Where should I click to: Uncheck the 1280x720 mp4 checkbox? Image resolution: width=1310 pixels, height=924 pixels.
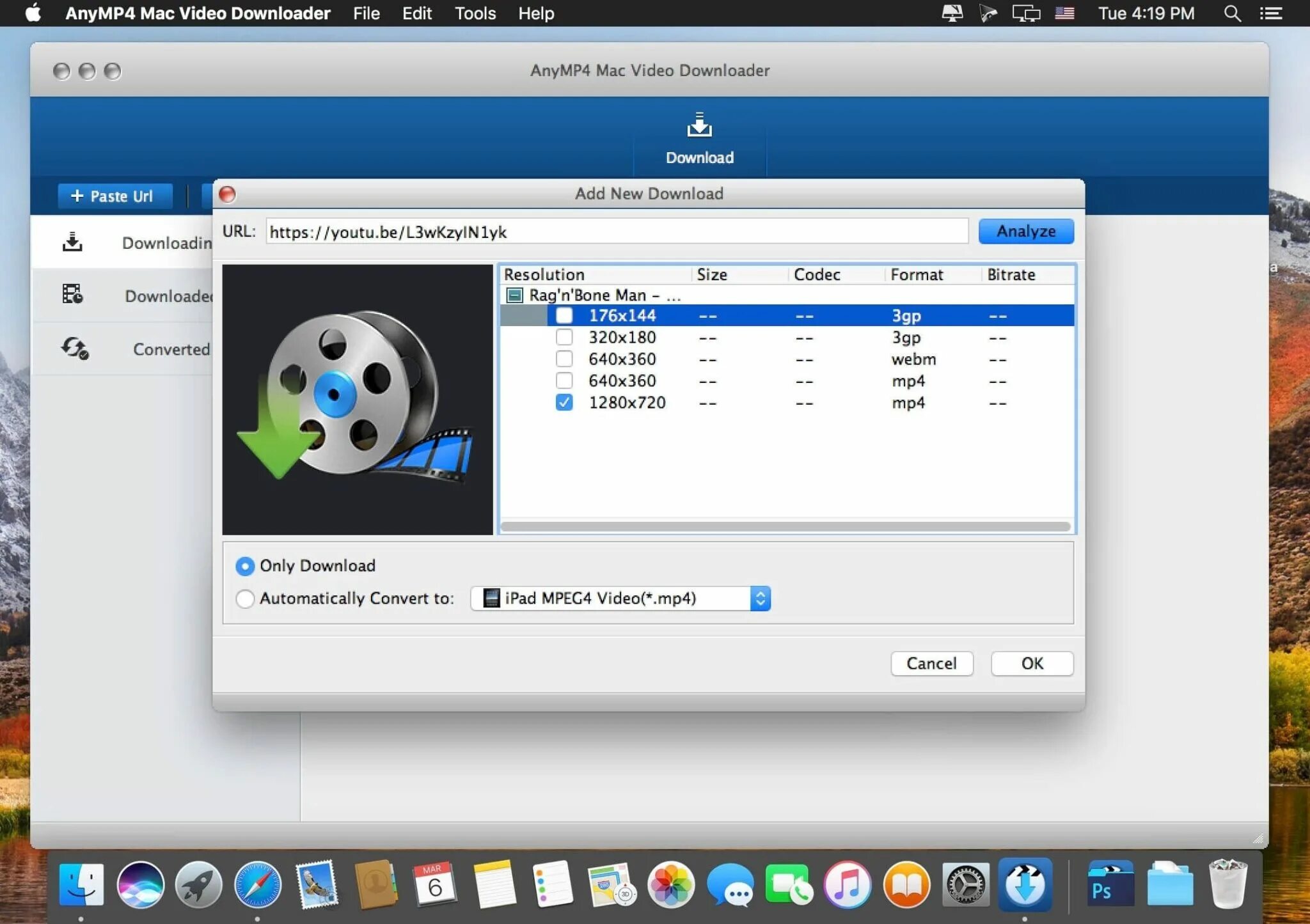click(564, 402)
